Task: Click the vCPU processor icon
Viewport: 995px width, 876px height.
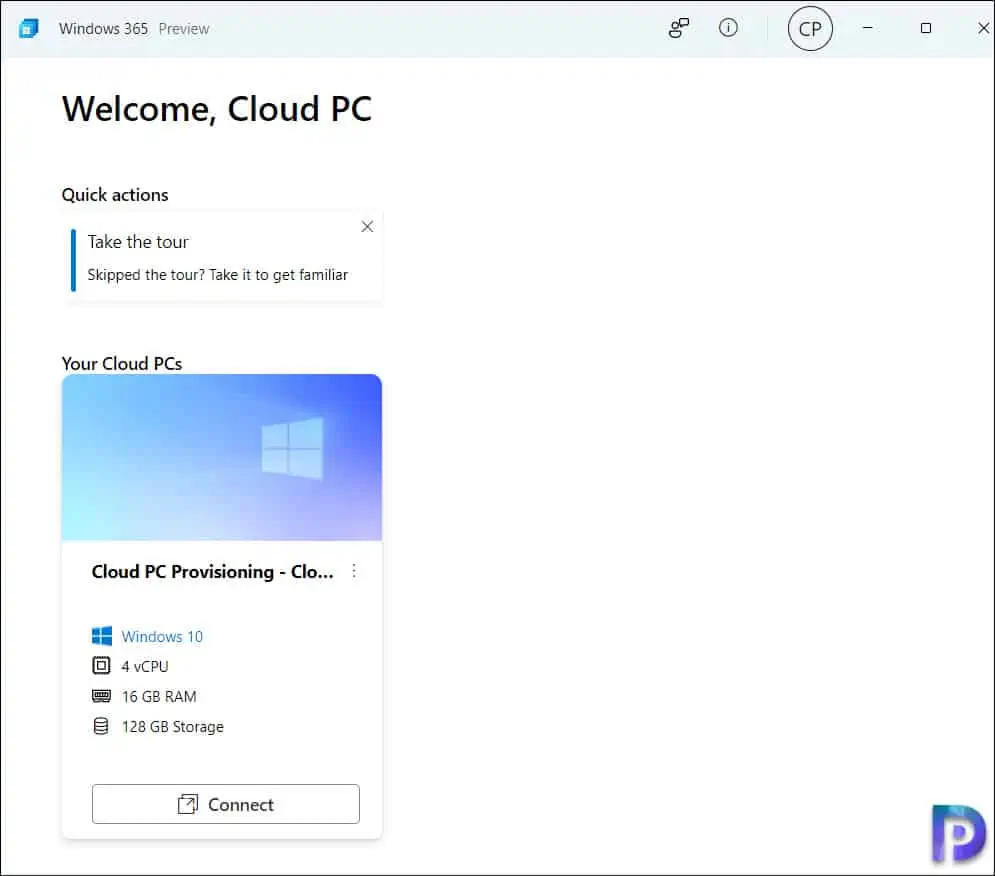Action: pyautogui.click(x=101, y=666)
